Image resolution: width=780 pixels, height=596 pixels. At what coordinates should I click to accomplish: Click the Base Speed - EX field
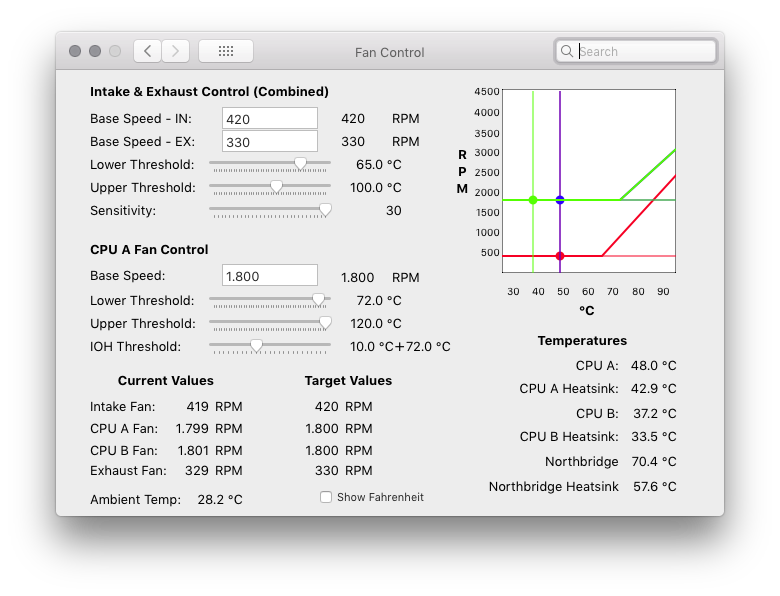pyautogui.click(x=269, y=142)
